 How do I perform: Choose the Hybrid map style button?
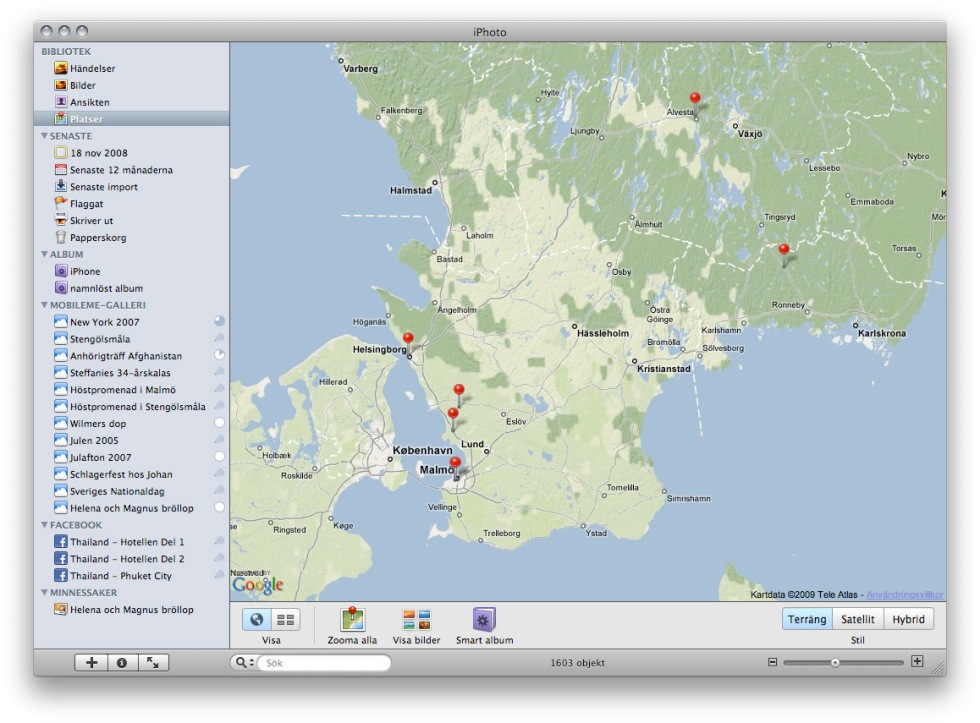[x=908, y=620]
